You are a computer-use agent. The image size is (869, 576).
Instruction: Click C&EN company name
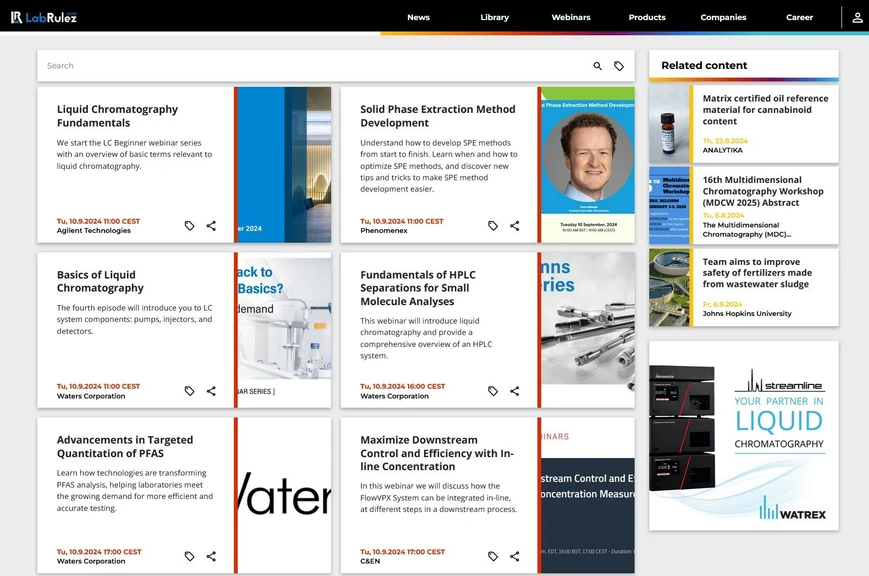pyautogui.click(x=370, y=561)
